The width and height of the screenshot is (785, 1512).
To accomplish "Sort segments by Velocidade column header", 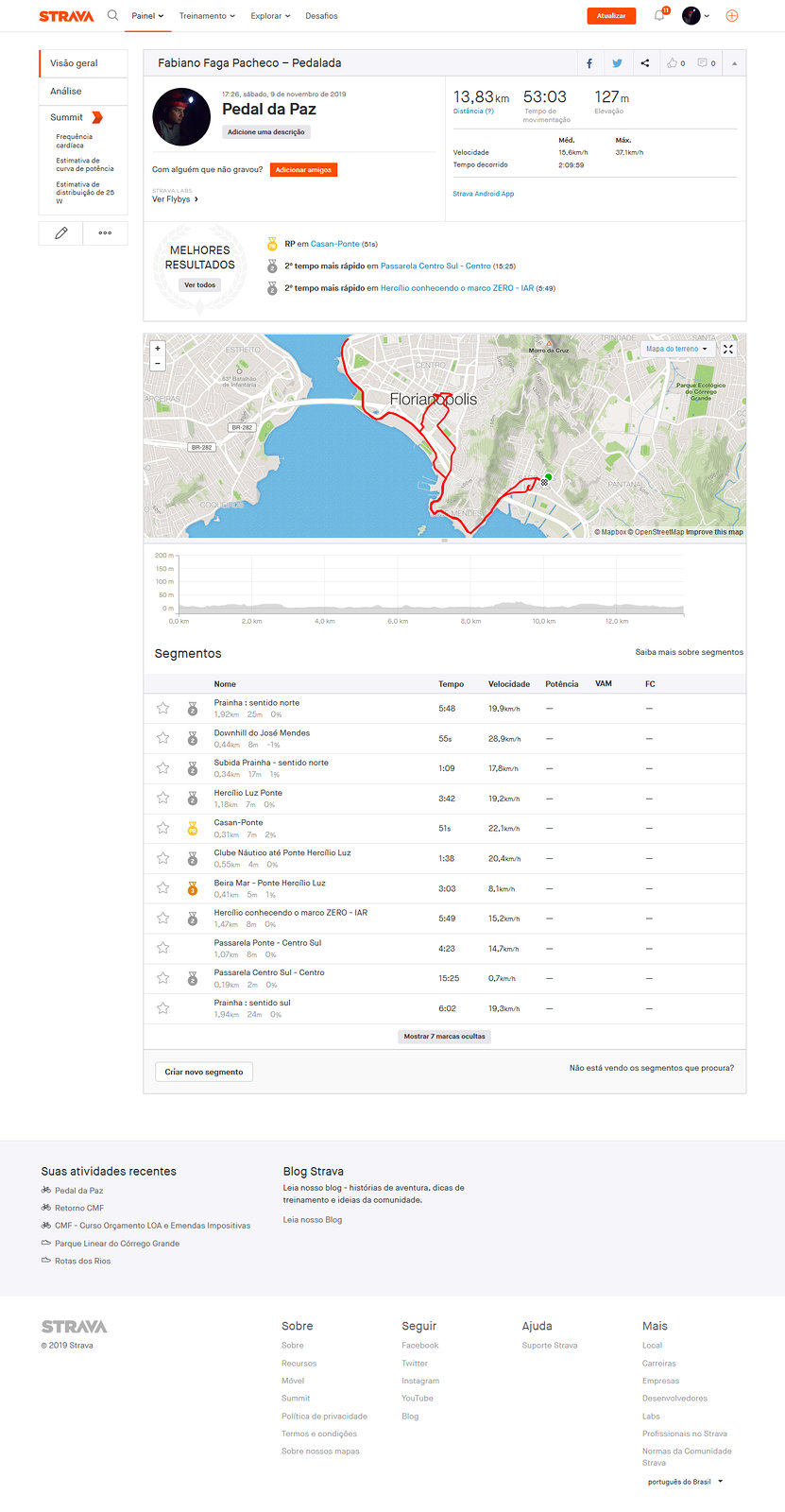I will tap(509, 683).
